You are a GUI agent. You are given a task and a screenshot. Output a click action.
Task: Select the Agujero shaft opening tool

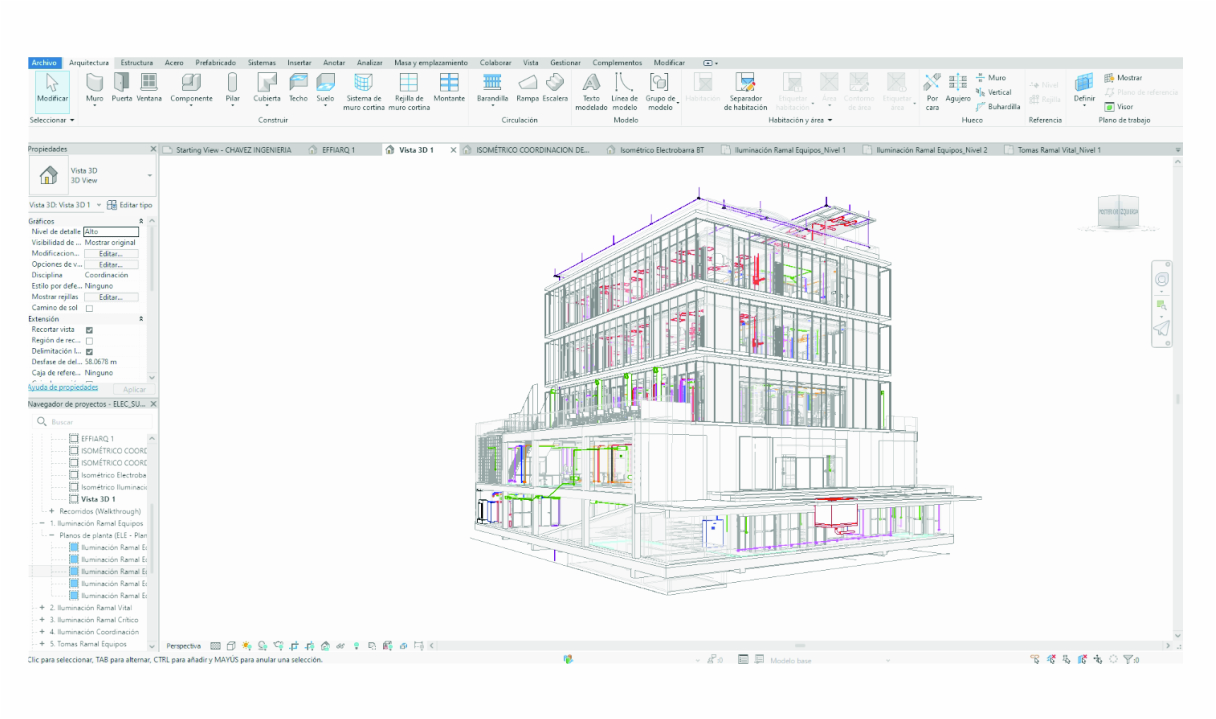point(958,87)
